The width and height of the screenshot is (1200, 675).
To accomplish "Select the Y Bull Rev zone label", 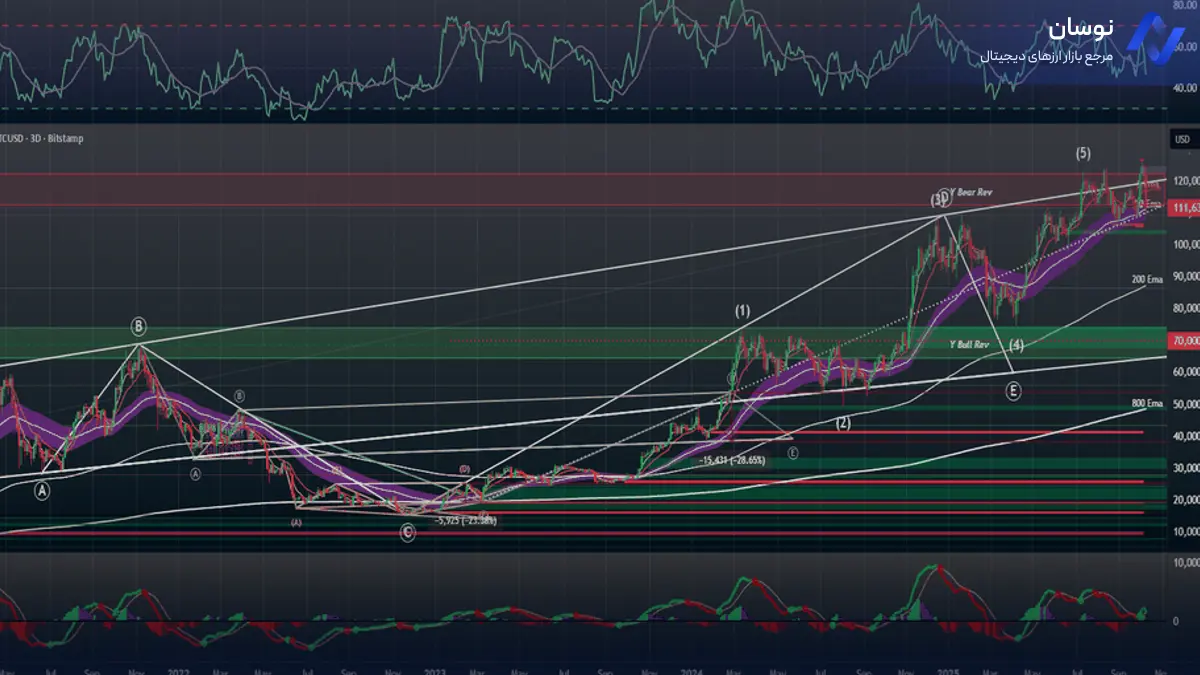I will click(968, 344).
